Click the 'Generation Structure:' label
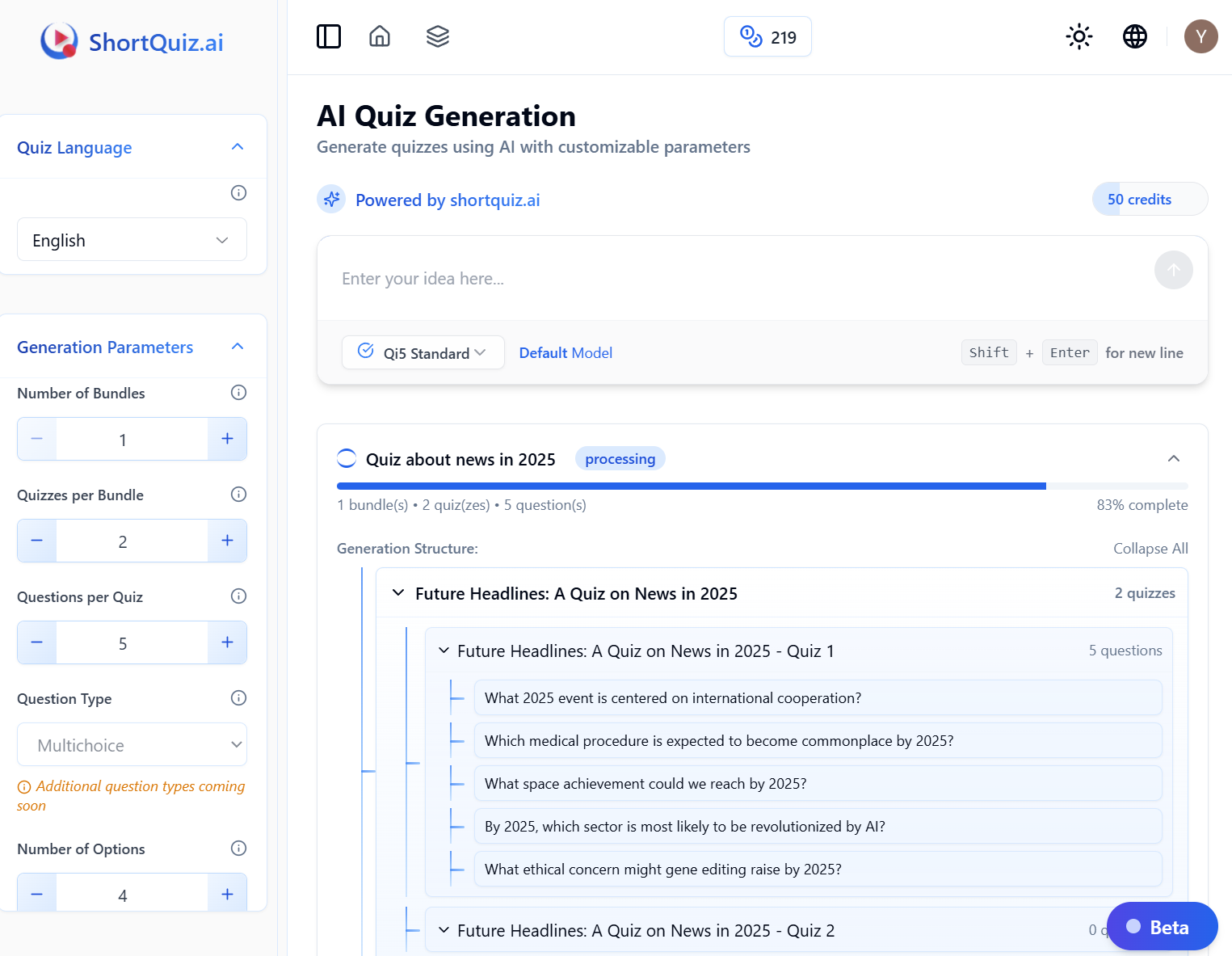Screen dimensions: 1232x956 point(407,548)
